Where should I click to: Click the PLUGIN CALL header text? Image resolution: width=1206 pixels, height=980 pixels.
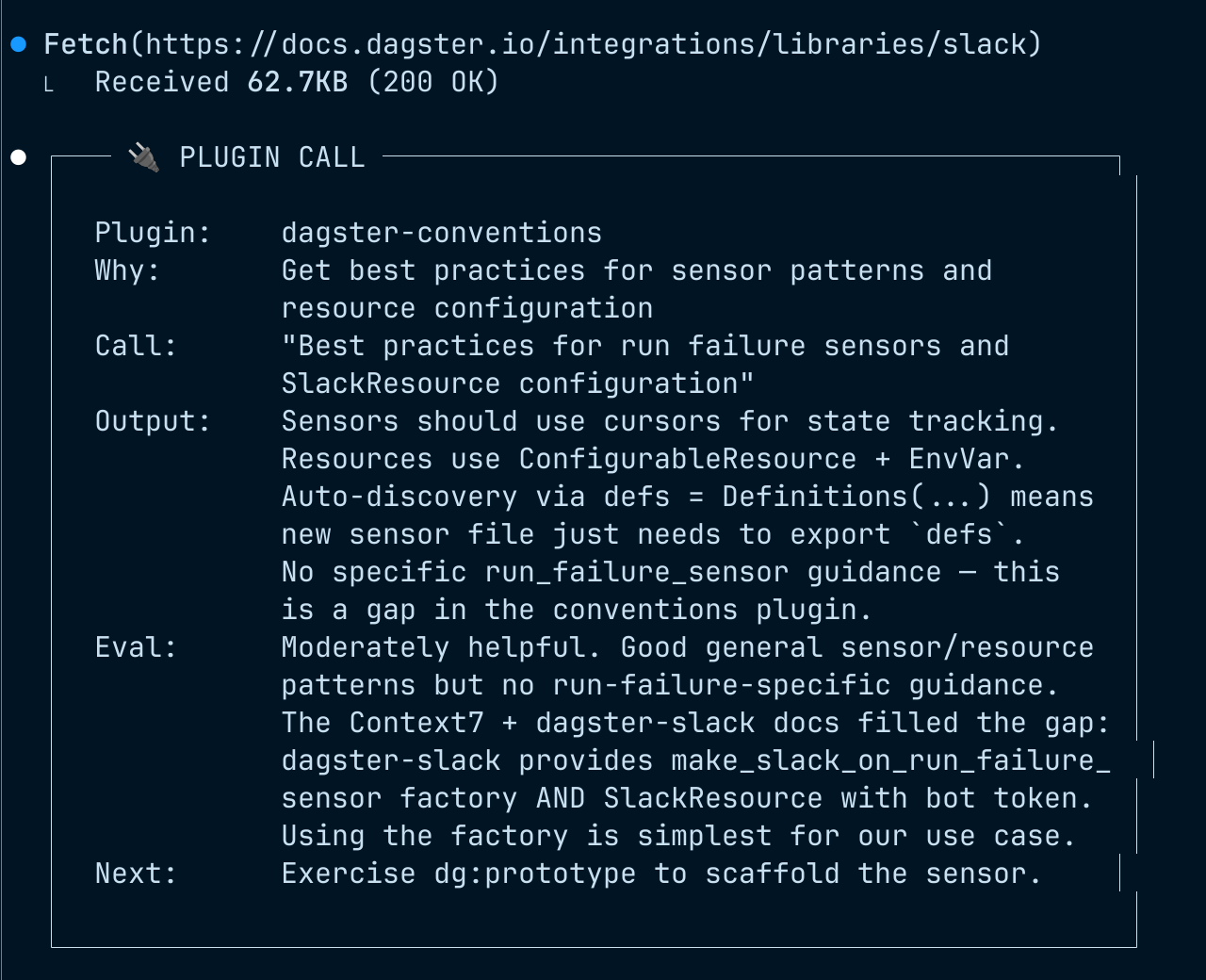click(x=272, y=157)
